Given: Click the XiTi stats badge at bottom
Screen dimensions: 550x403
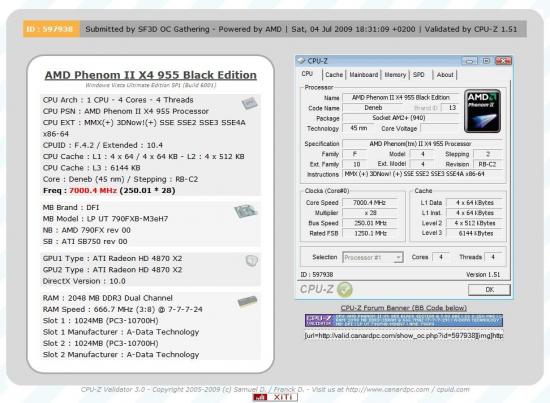Looking at the screenshot, I should 275,397.
